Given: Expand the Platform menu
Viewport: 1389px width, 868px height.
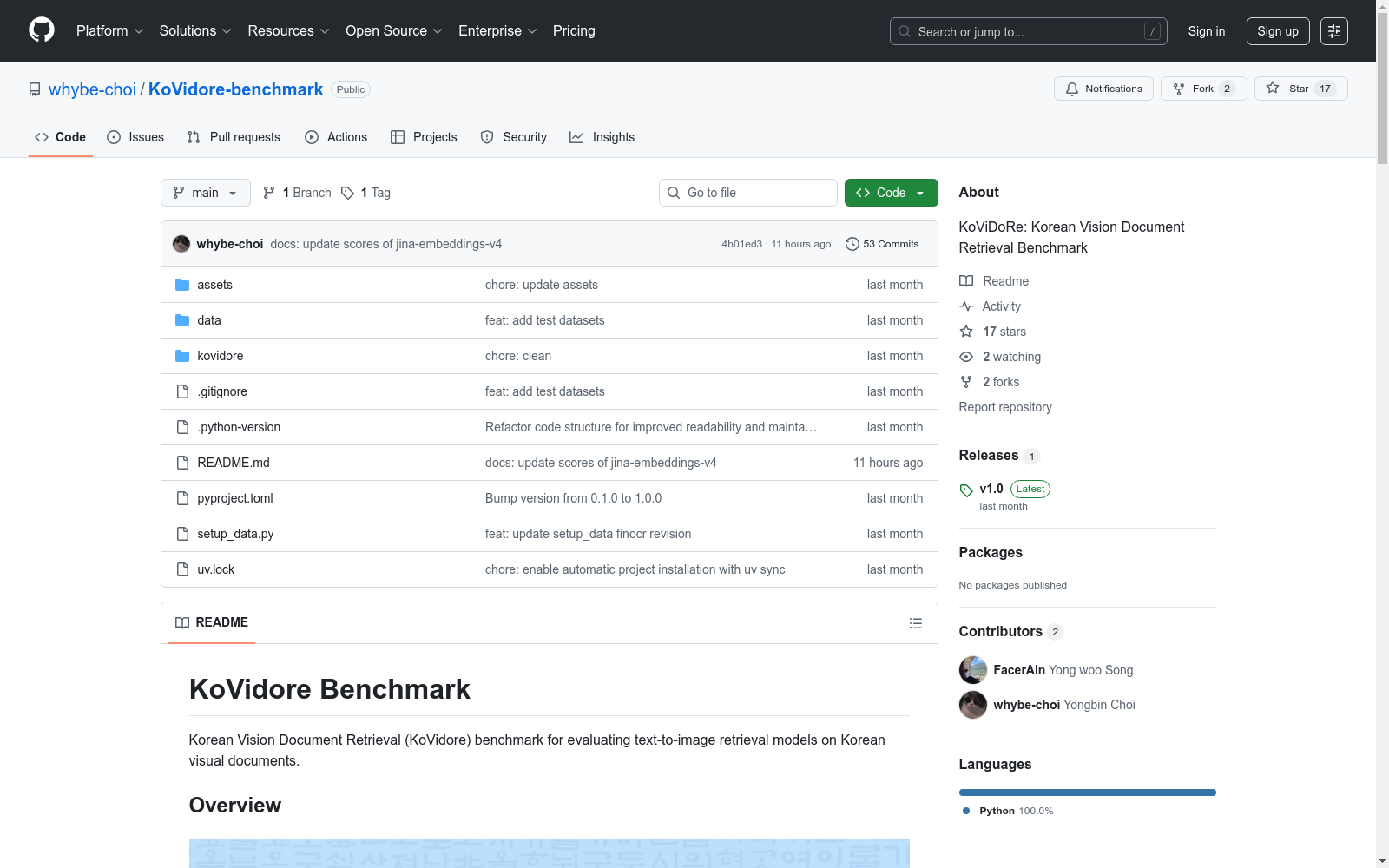Looking at the screenshot, I should [109, 31].
